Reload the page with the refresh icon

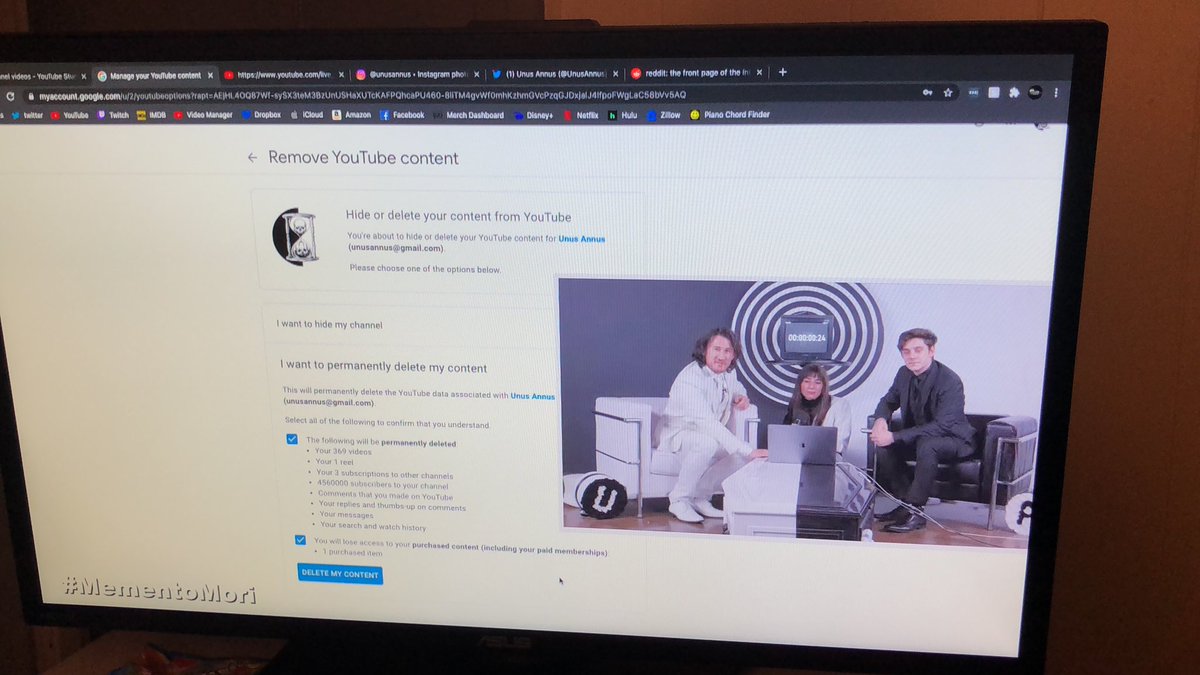click(x=10, y=96)
